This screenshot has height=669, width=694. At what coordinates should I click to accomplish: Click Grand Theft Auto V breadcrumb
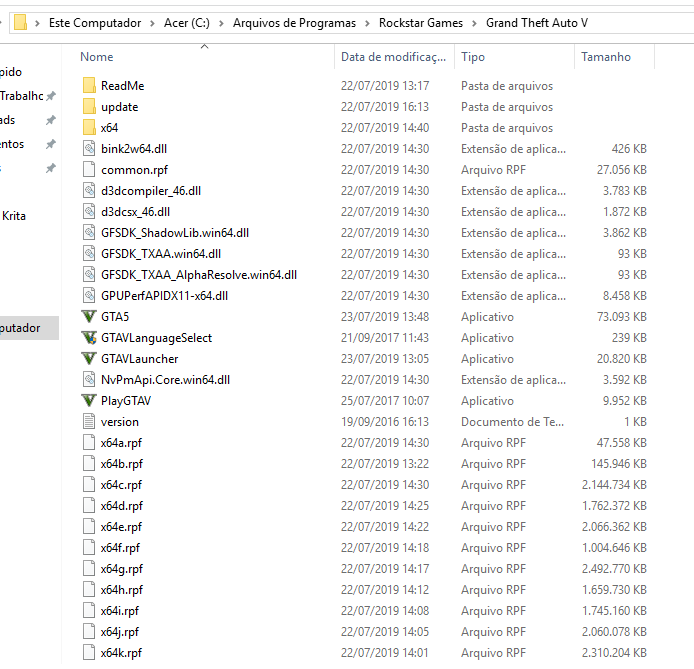coord(537,23)
